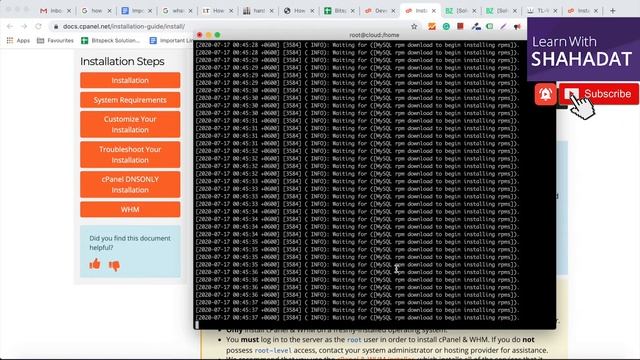The image size is (640, 360).
Task: Close the Gmail Inbox tab
Action: [69, 11]
